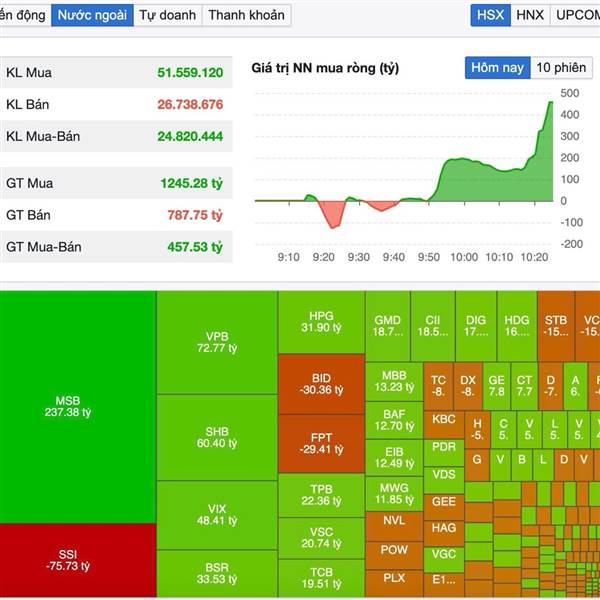Click the HPG 31.90 tỷ tile
Screen dimensions: 600x600
click(321, 322)
